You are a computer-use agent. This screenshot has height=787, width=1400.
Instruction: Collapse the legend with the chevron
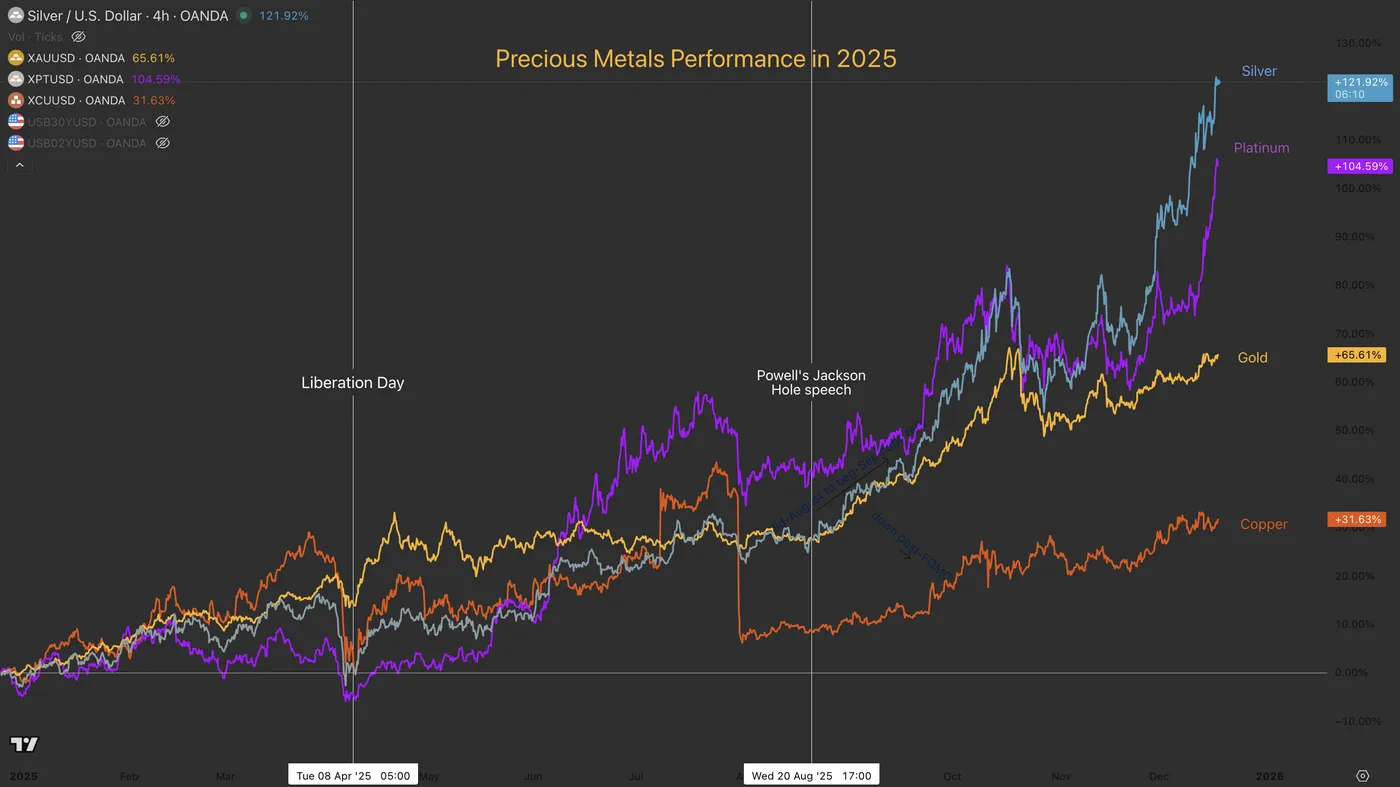coord(20,165)
